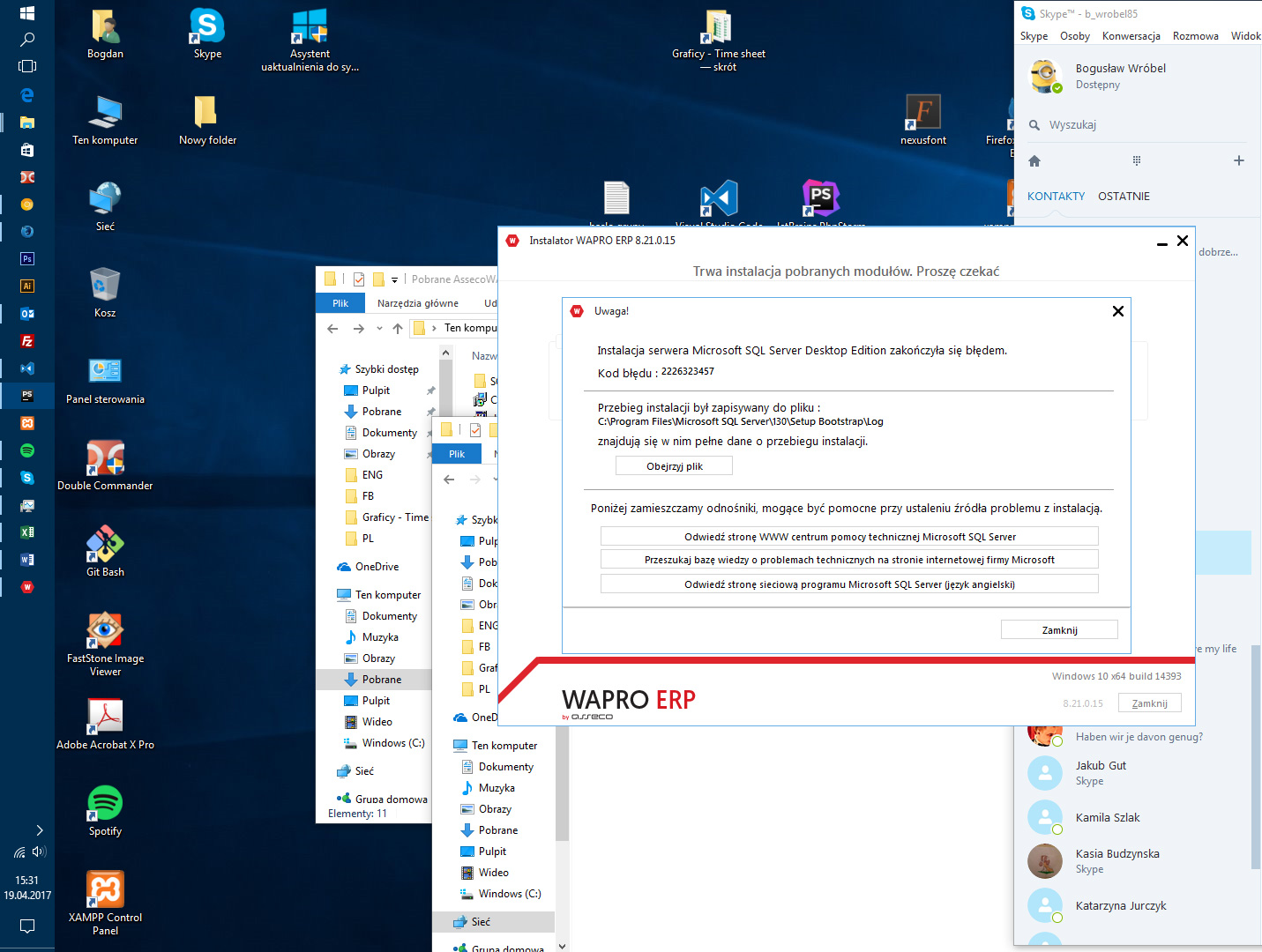
Task: Open the Osoby menu in Skype
Action: point(1075,36)
